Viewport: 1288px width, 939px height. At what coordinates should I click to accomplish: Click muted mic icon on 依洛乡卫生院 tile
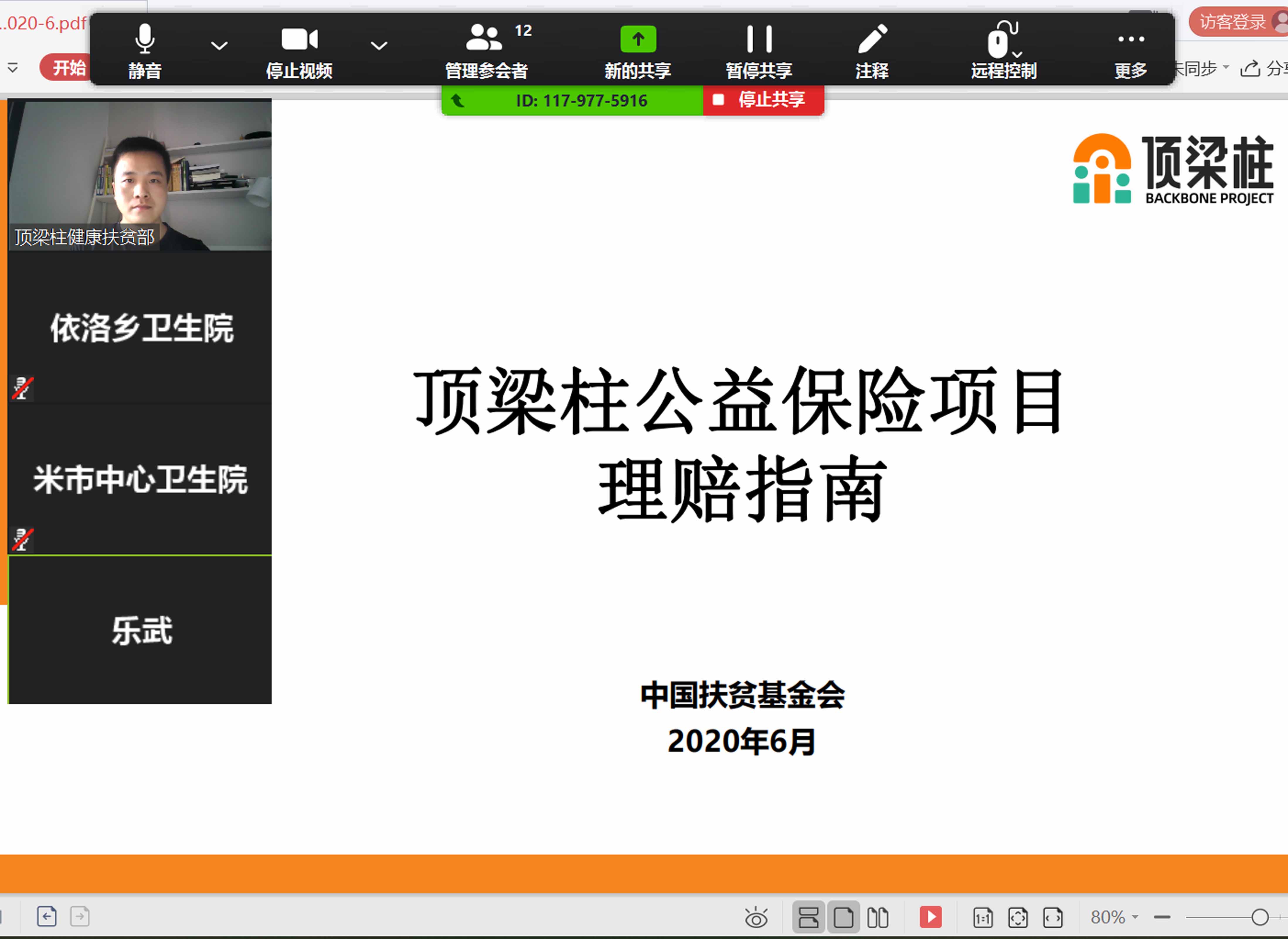(23, 388)
